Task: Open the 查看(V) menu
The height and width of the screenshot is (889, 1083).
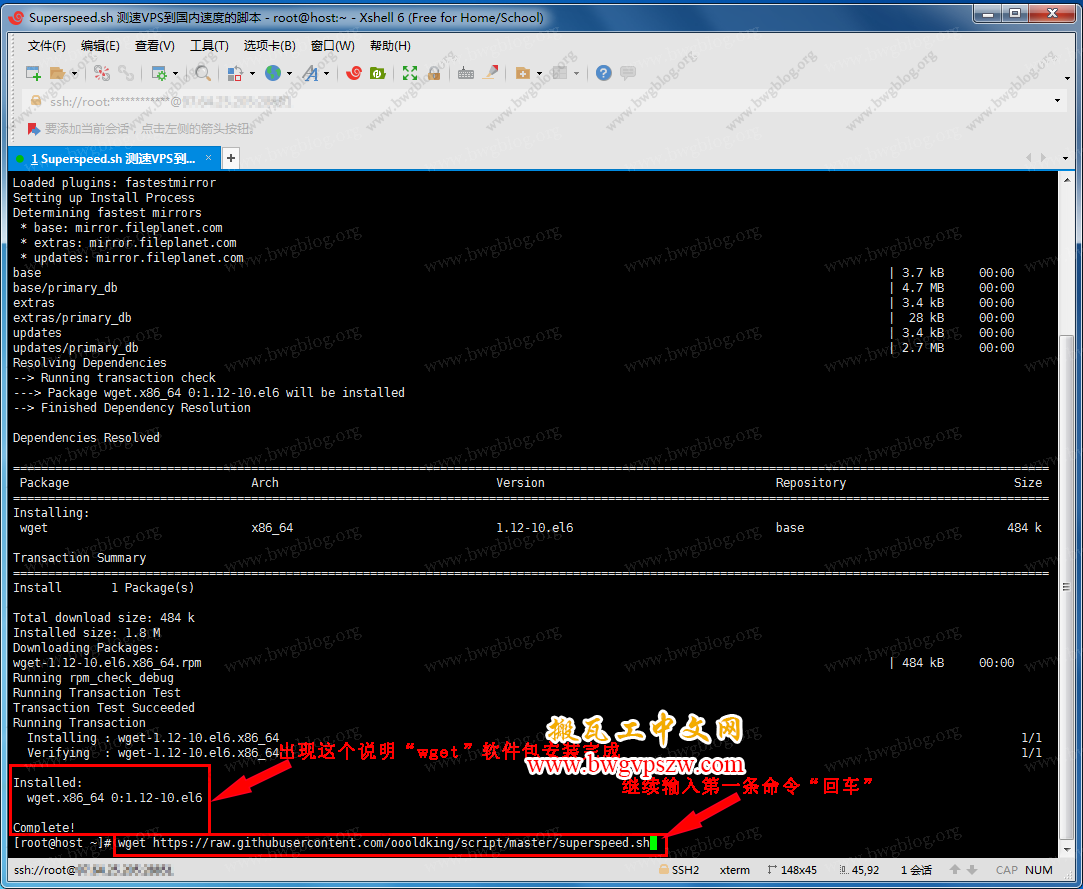Action: coord(154,46)
